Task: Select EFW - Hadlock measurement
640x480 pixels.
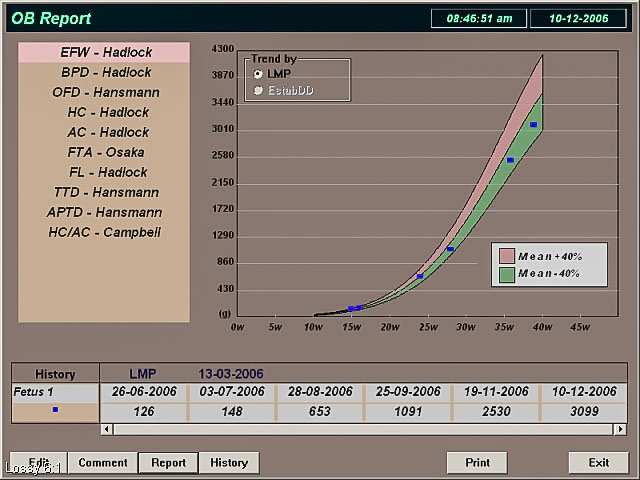Action: click(104, 52)
